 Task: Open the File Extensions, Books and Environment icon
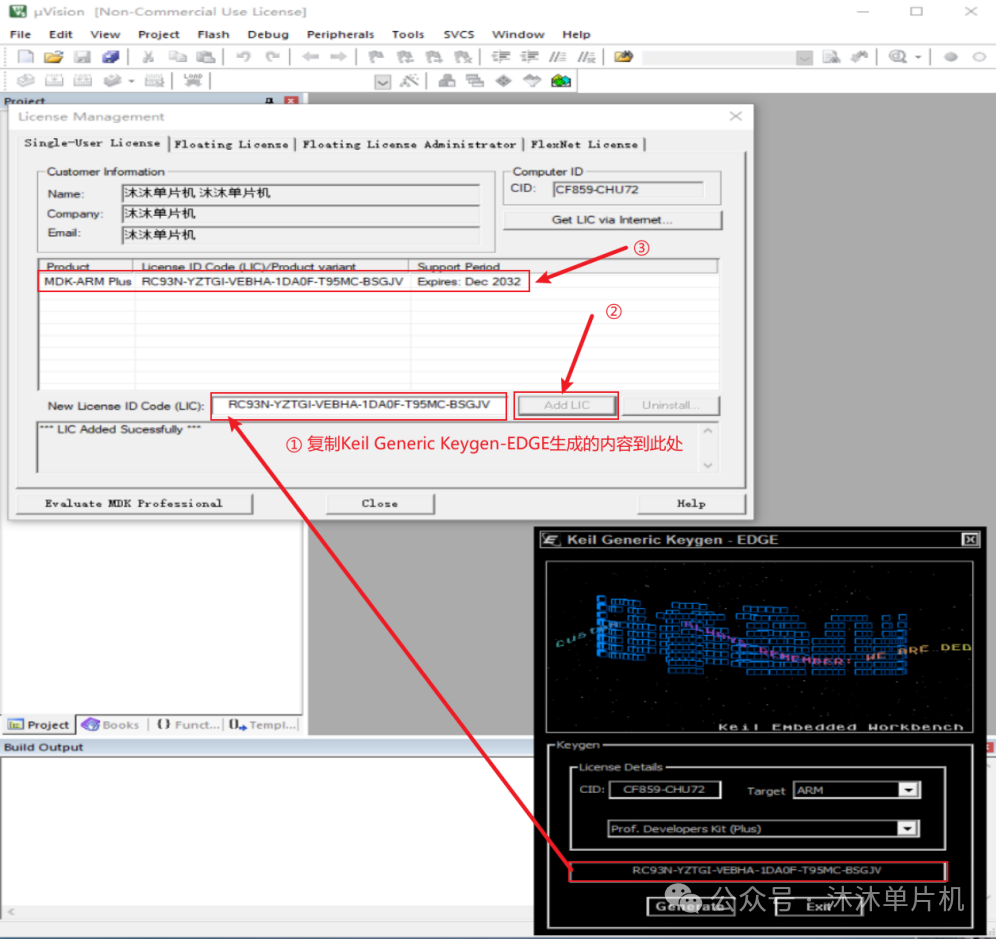coord(447,81)
